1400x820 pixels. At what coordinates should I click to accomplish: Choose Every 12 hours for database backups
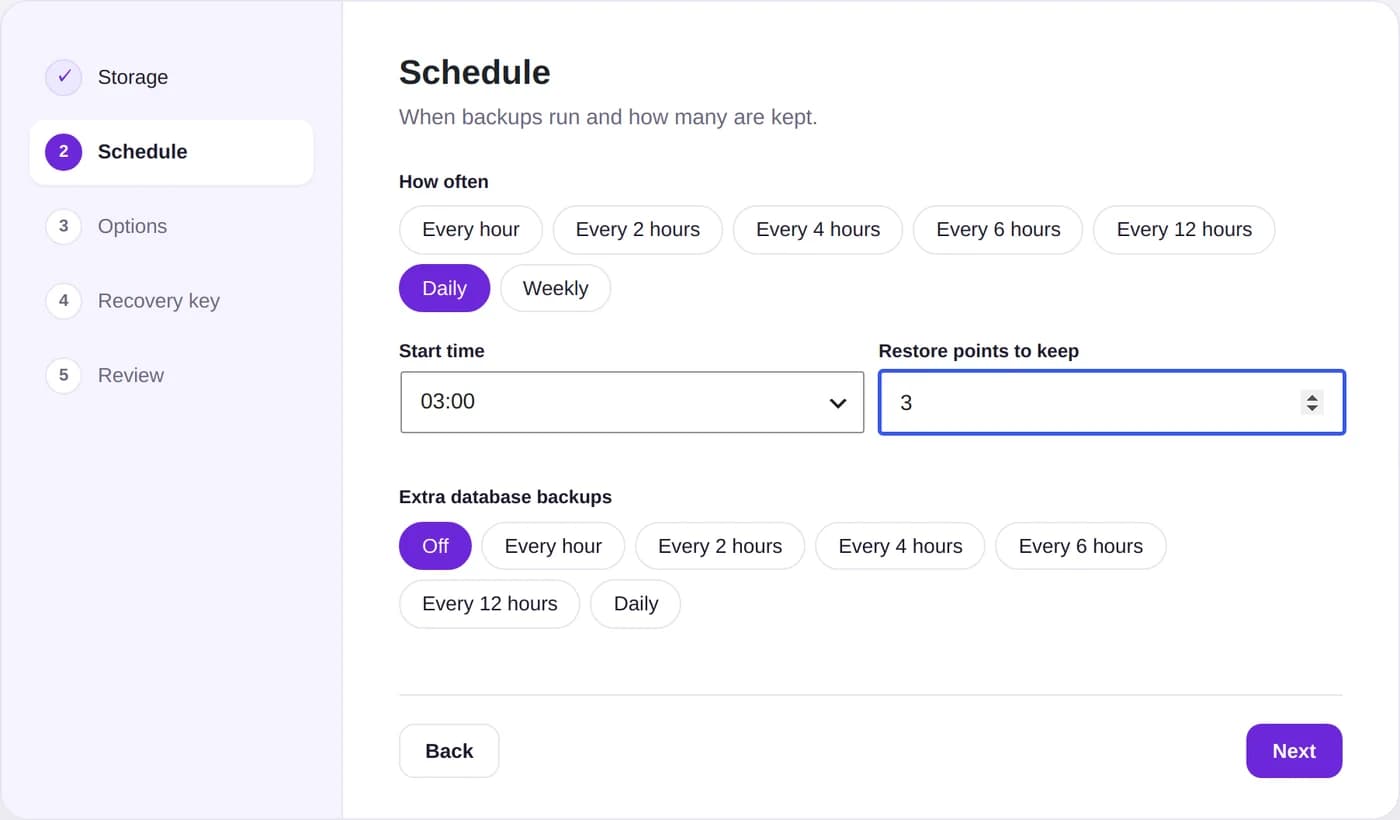489,604
